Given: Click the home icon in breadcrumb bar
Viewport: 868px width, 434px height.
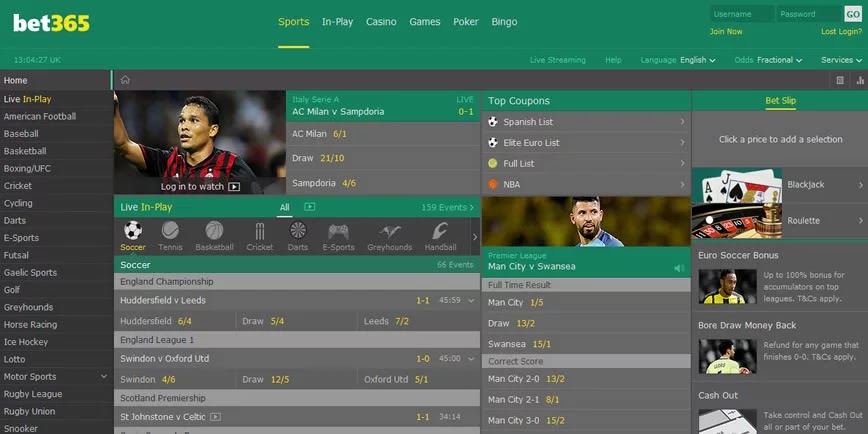Looking at the screenshot, I should click(x=125, y=80).
